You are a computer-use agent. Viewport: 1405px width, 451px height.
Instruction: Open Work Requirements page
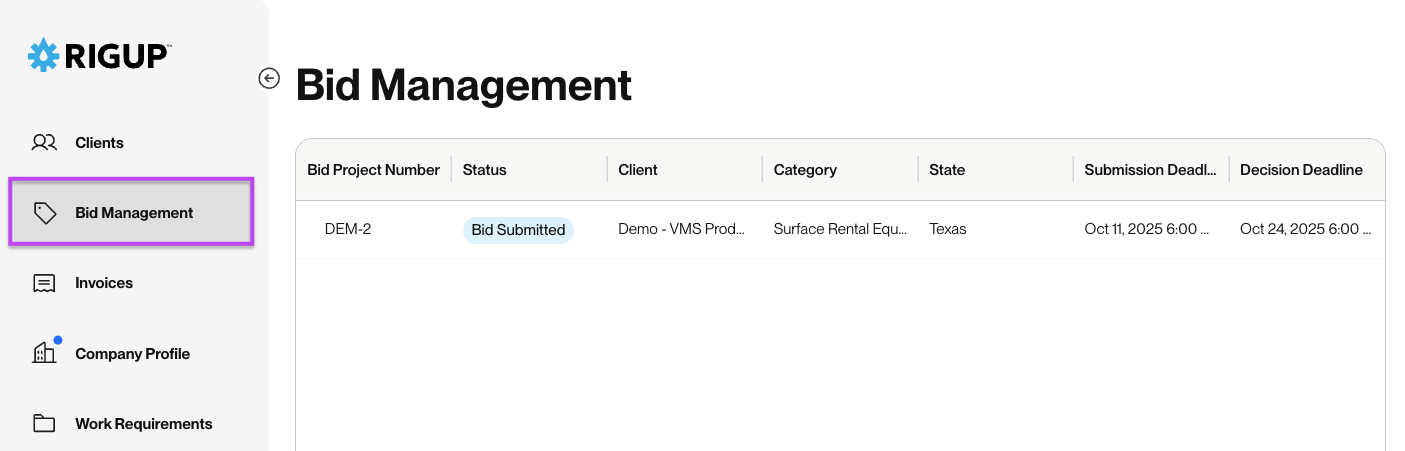pos(131,423)
